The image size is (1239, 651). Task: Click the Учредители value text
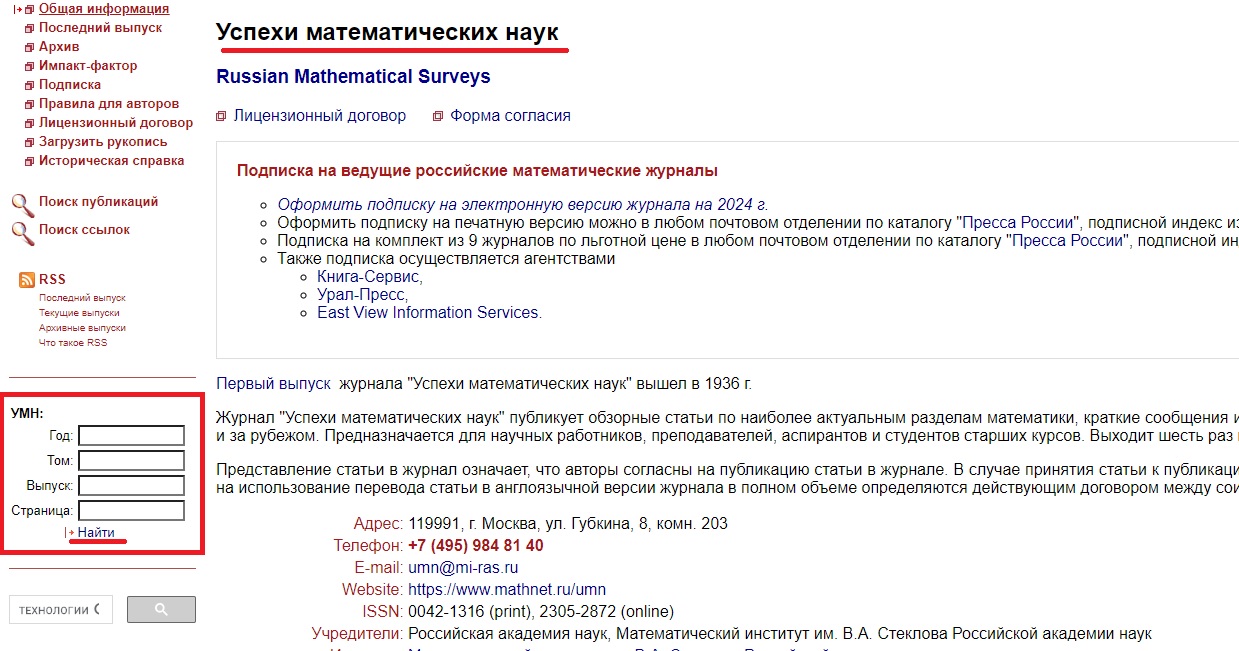click(x=780, y=634)
